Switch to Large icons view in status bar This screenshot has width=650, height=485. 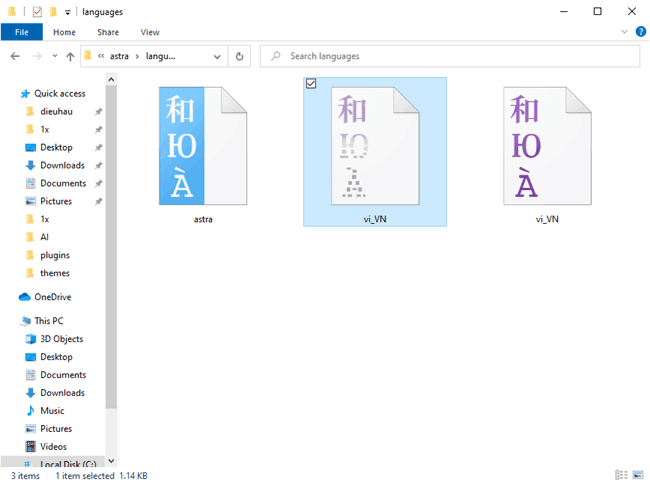tap(637, 476)
